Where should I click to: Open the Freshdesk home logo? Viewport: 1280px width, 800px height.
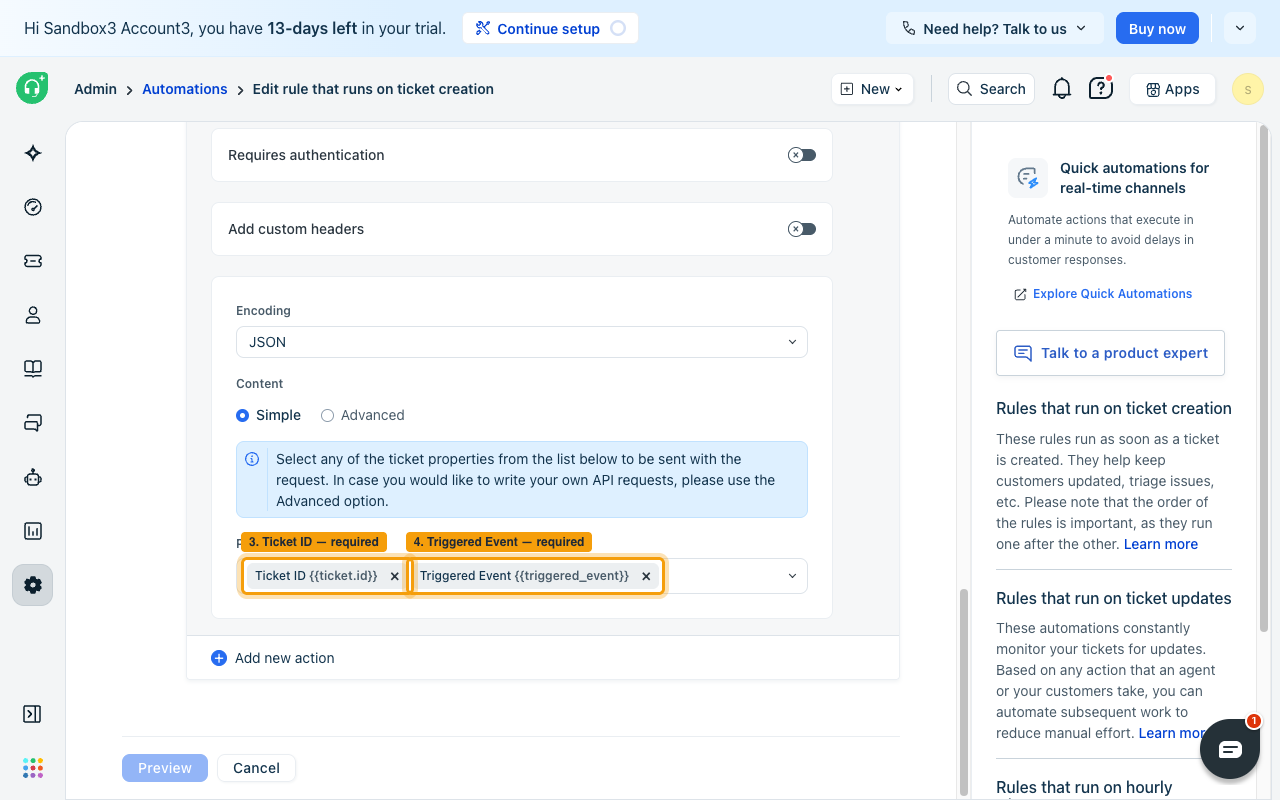click(32, 88)
